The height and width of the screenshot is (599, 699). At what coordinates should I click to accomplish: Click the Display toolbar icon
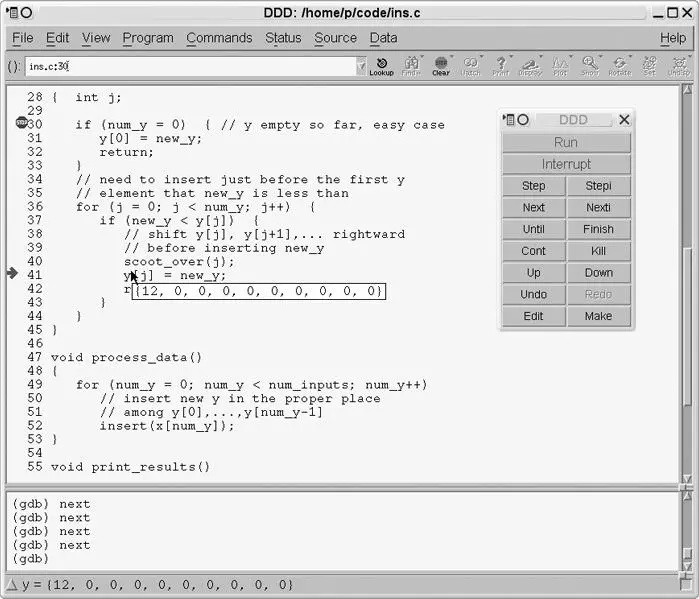pyautogui.click(x=530, y=65)
